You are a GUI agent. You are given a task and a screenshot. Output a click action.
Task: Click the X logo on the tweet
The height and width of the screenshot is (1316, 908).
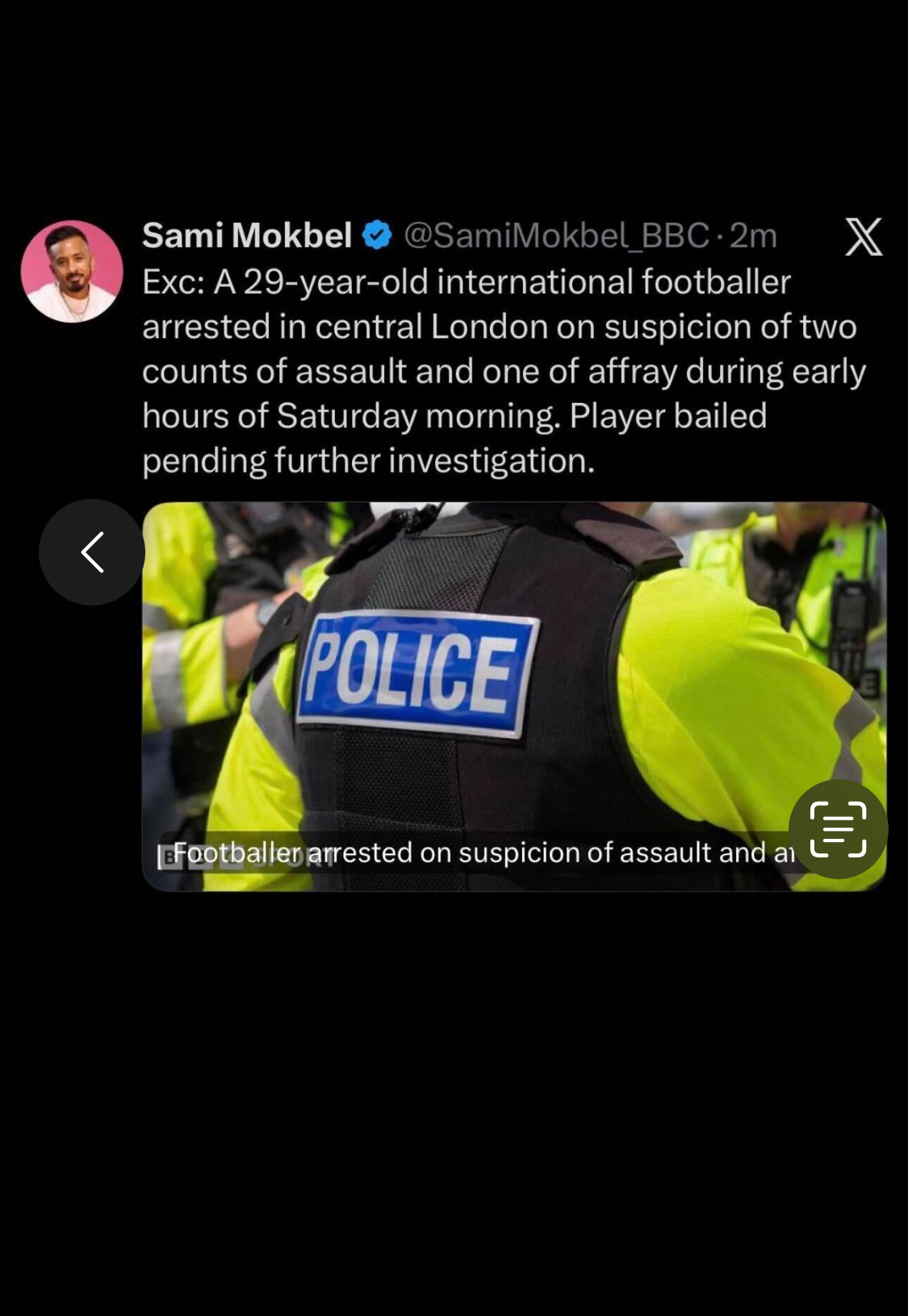(864, 237)
